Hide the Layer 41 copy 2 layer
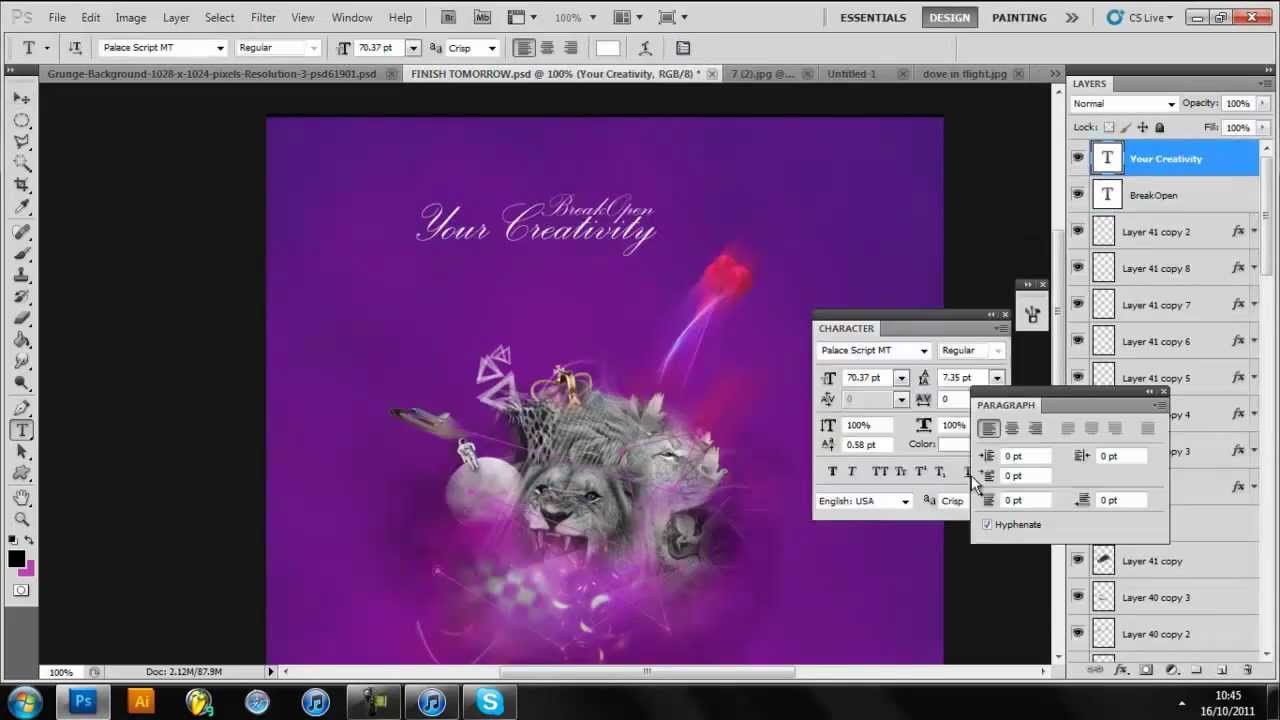This screenshot has height=720, width=1280. coord(1077,231)
